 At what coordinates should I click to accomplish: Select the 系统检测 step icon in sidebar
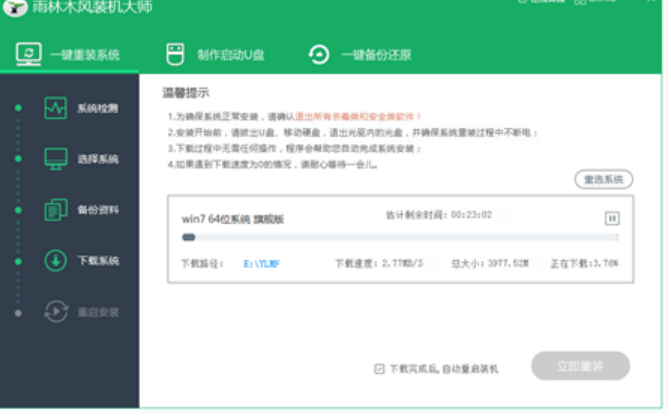(56, 108)
